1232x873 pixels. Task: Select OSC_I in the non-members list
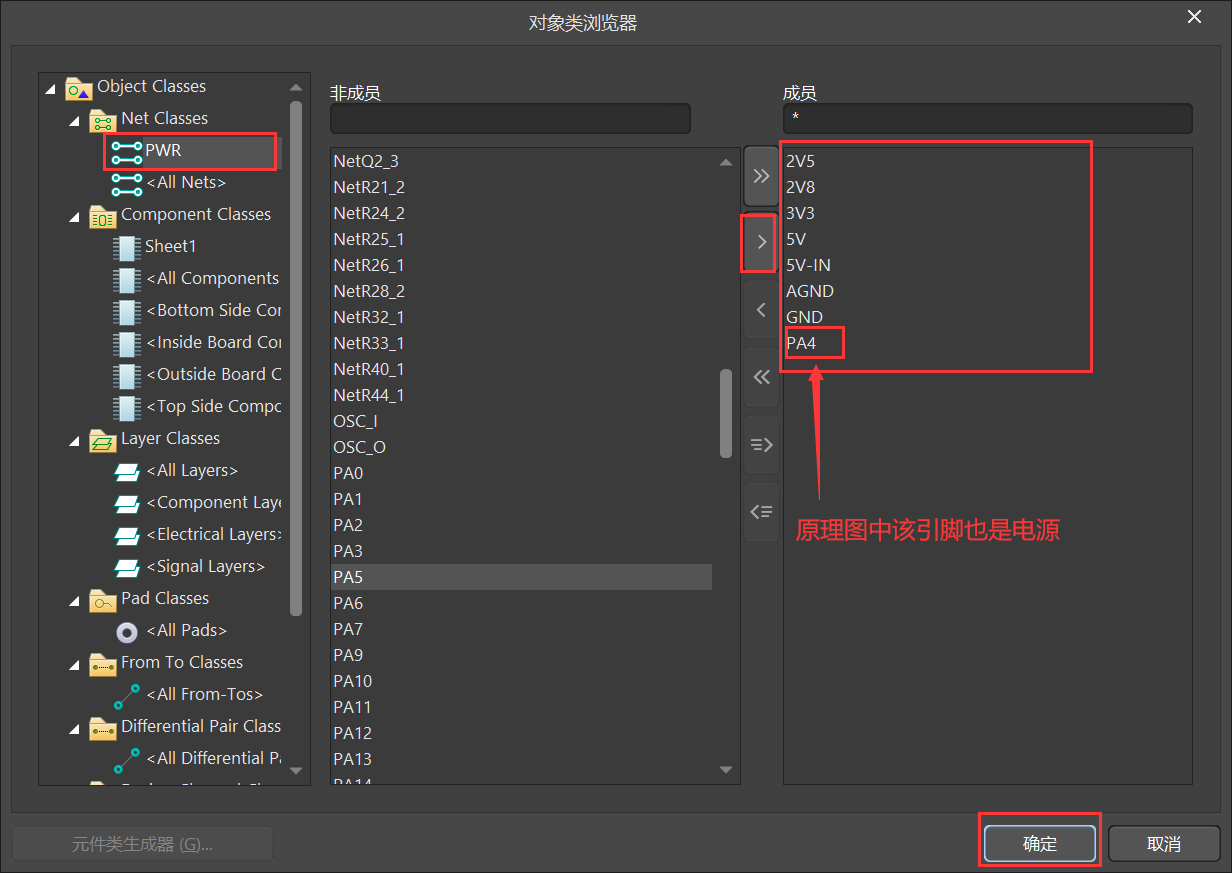(521, 421)
